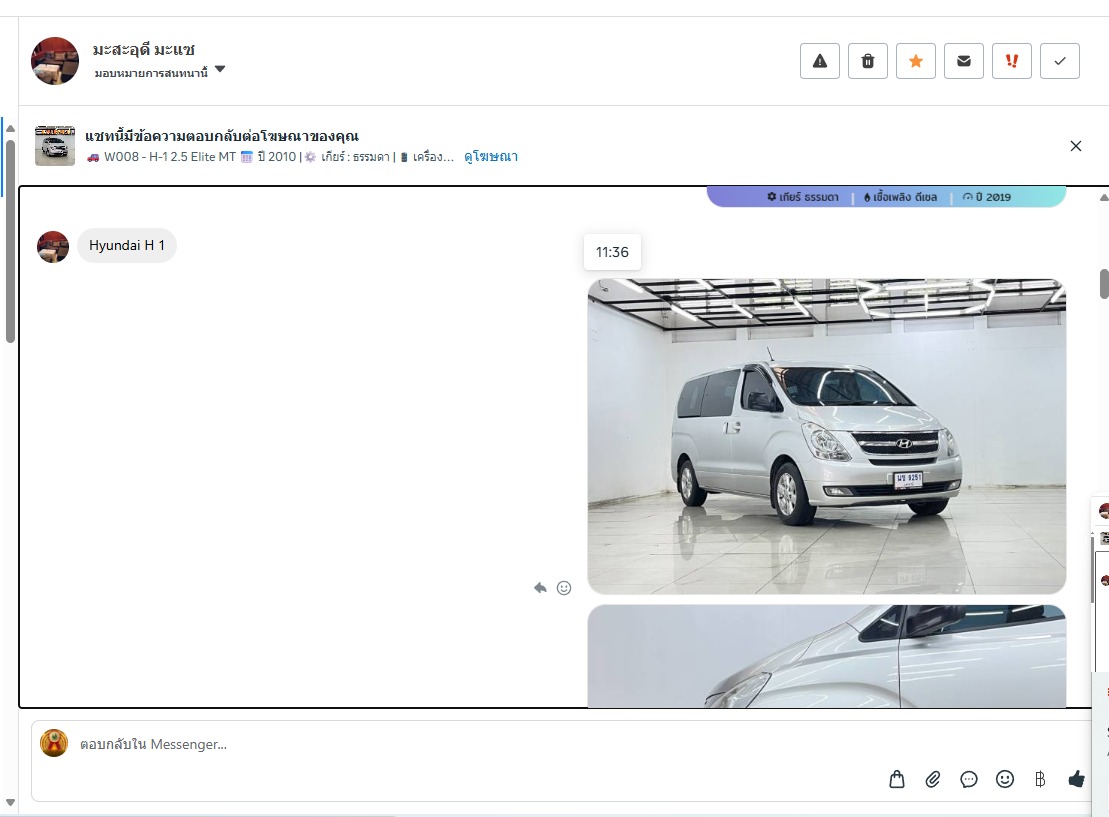Open the ad thumbnail in banner
The height and width of the screenshot is (817, 1109).
(x=55, y=146)
